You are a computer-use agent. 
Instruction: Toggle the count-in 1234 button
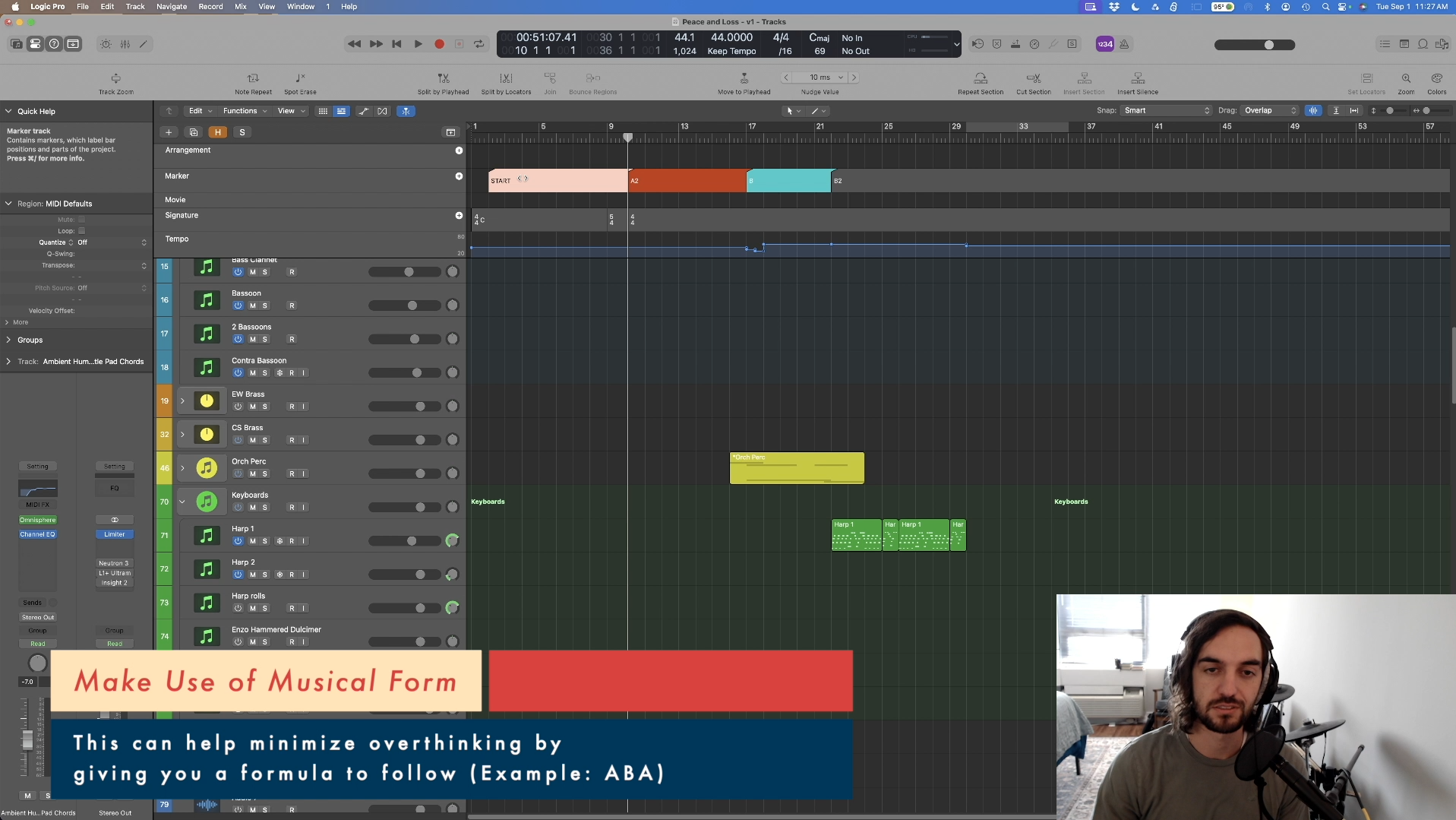click(1104, 44)
